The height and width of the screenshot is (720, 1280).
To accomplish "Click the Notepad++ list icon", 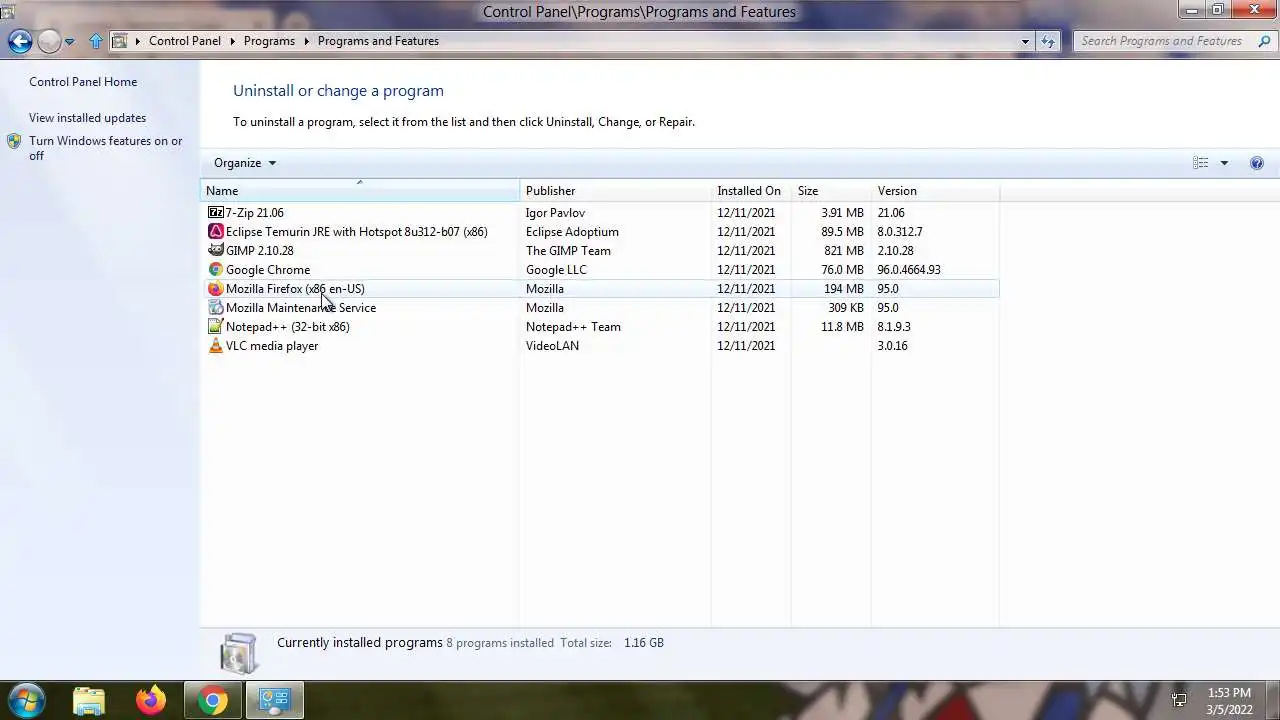I will click(x=215, y=326).
